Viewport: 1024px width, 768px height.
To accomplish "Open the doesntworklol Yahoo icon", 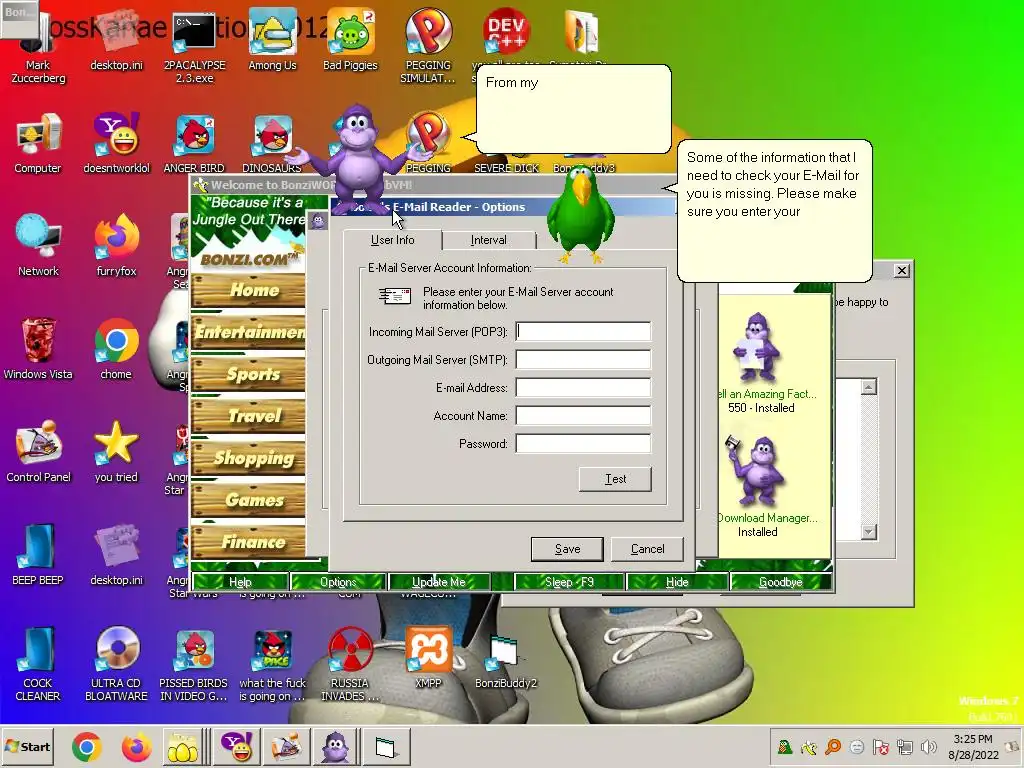I will pos(116,142).
